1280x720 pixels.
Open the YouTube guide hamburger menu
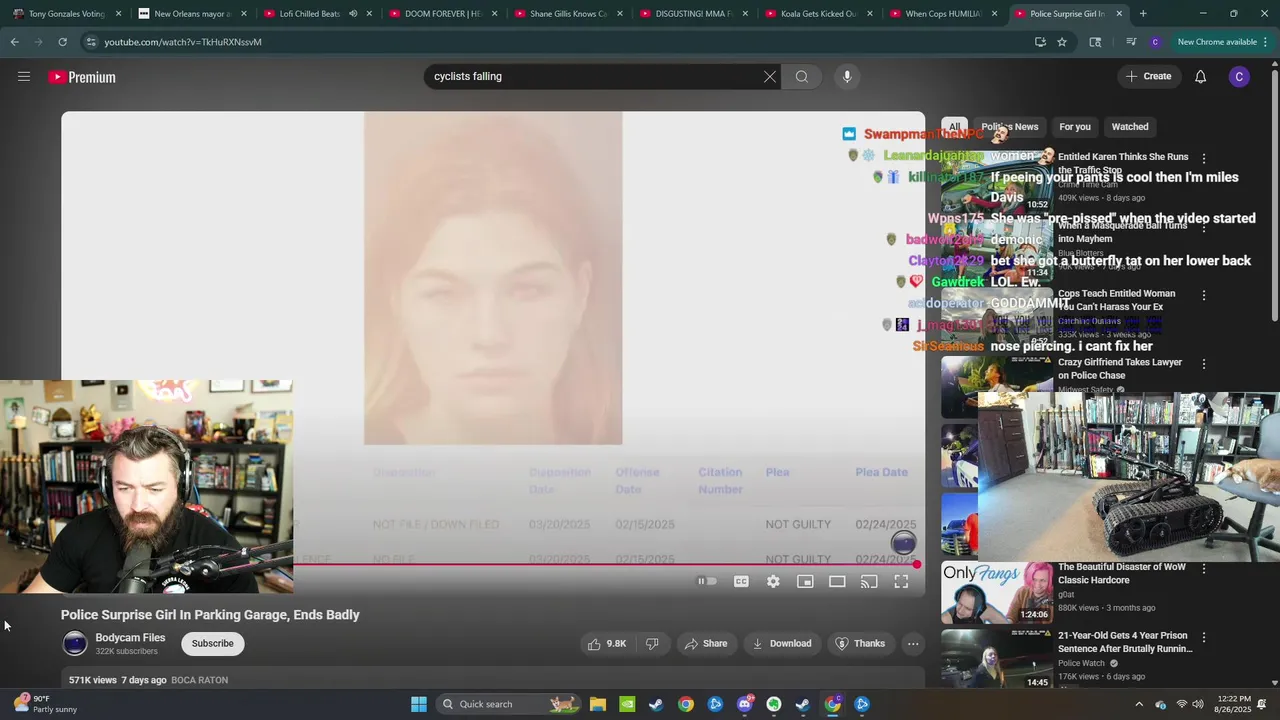(24, 77)
